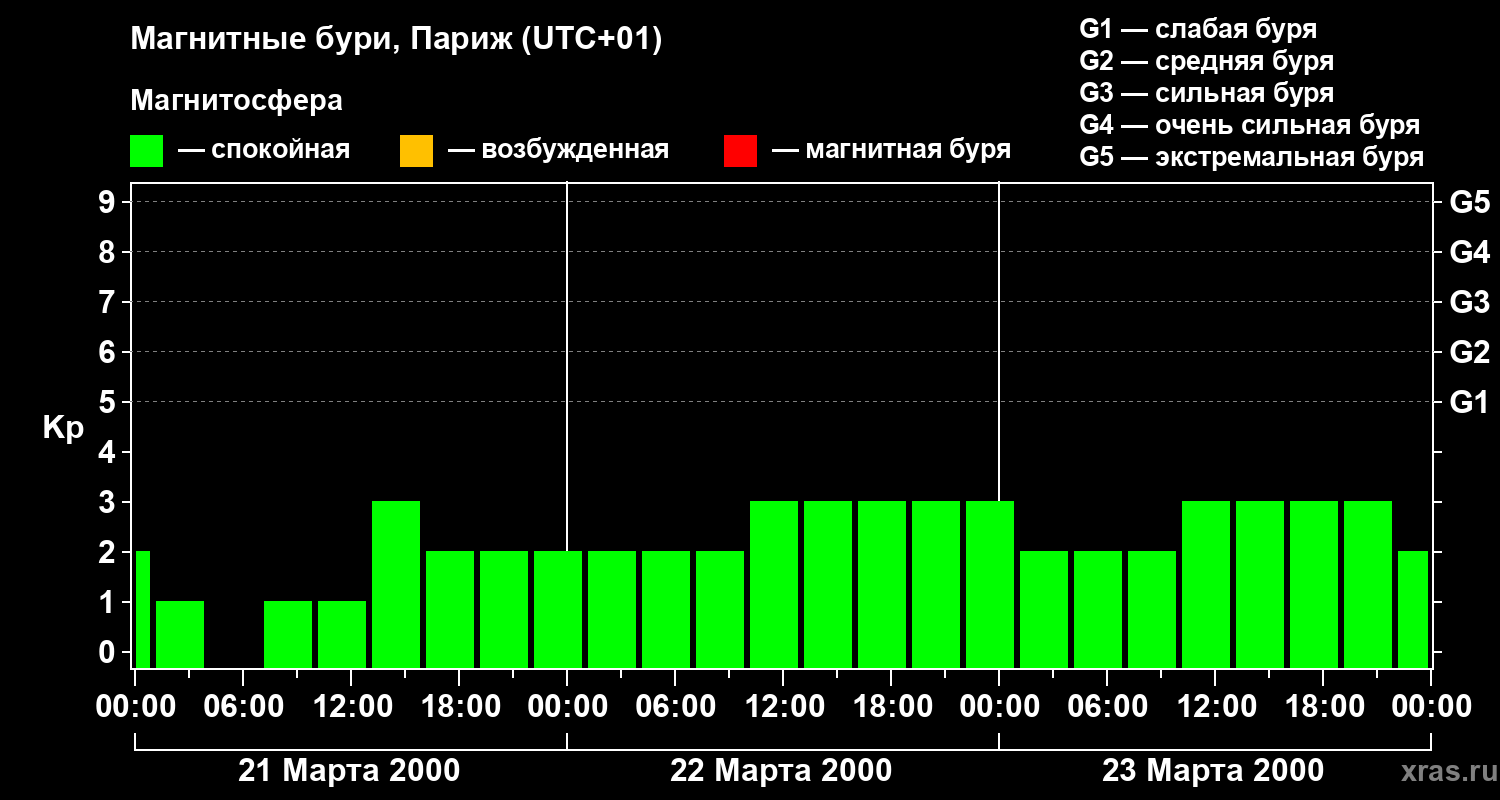The width and height of the screenshot is (1500, 800).
Task: Click the legend label "— магнитная буря"
Action: coord(891,150)
